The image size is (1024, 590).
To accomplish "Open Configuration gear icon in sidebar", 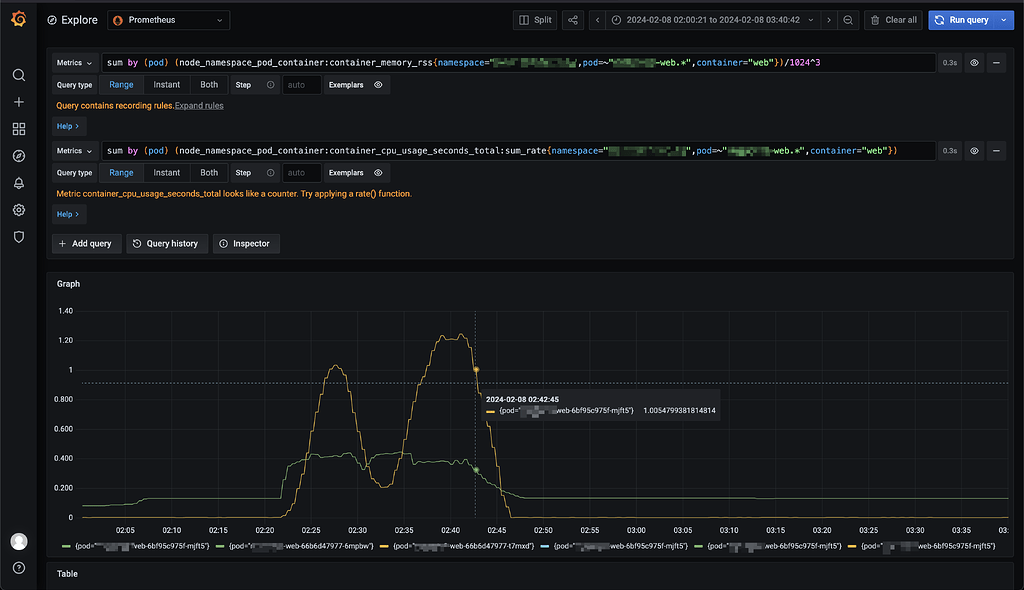I will click(18, 210).
